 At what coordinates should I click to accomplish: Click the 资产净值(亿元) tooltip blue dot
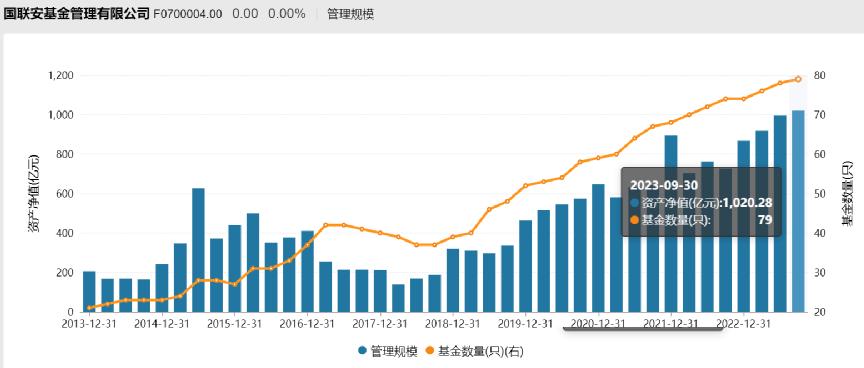(x=634, y=203)
